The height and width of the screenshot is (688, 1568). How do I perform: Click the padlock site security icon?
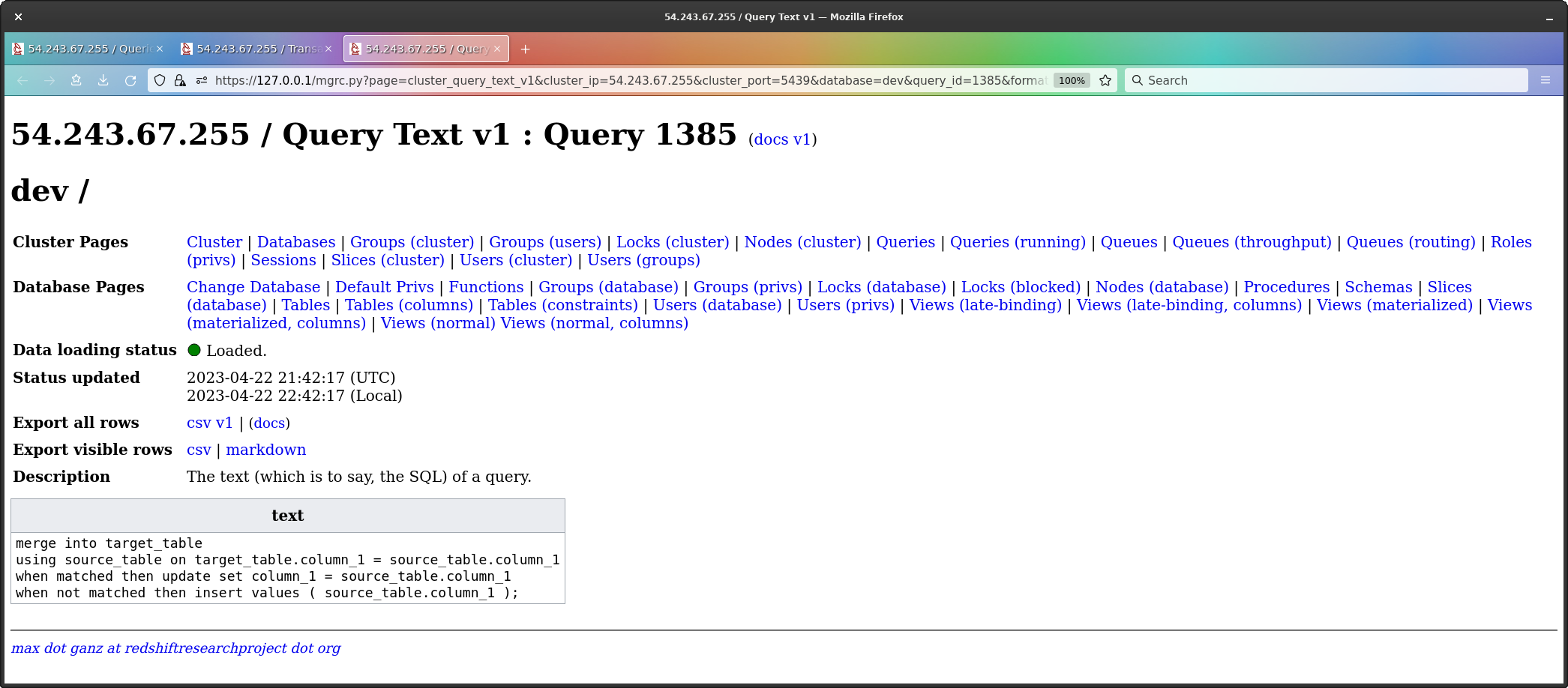(x=180, y=80)
